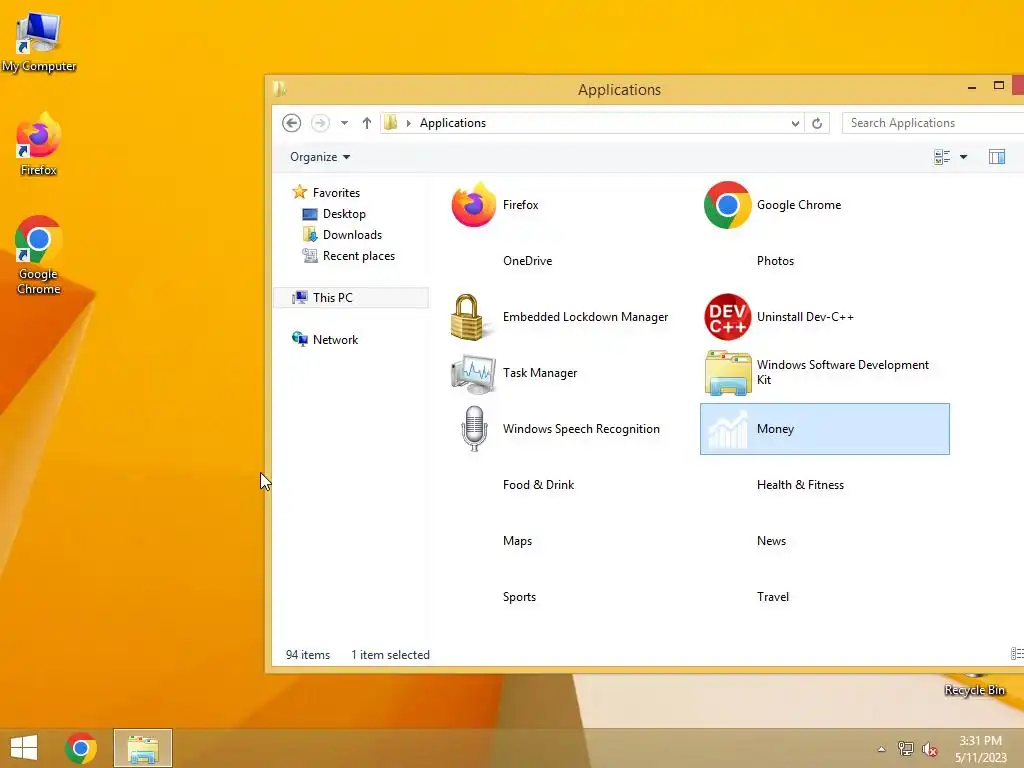
Task: Click File Explorer taskbar button
Action: click(x=143, y=748)
